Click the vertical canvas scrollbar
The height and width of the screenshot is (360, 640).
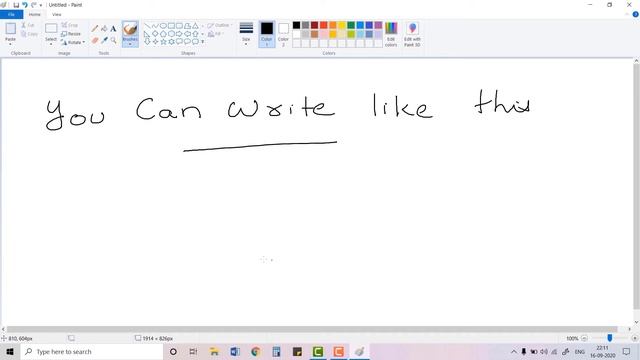(636, 187)
